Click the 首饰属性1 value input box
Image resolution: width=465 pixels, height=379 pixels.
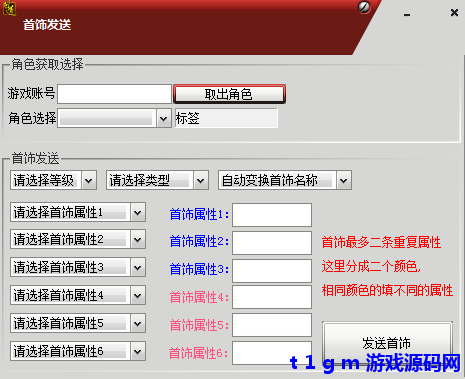(272, 215)
